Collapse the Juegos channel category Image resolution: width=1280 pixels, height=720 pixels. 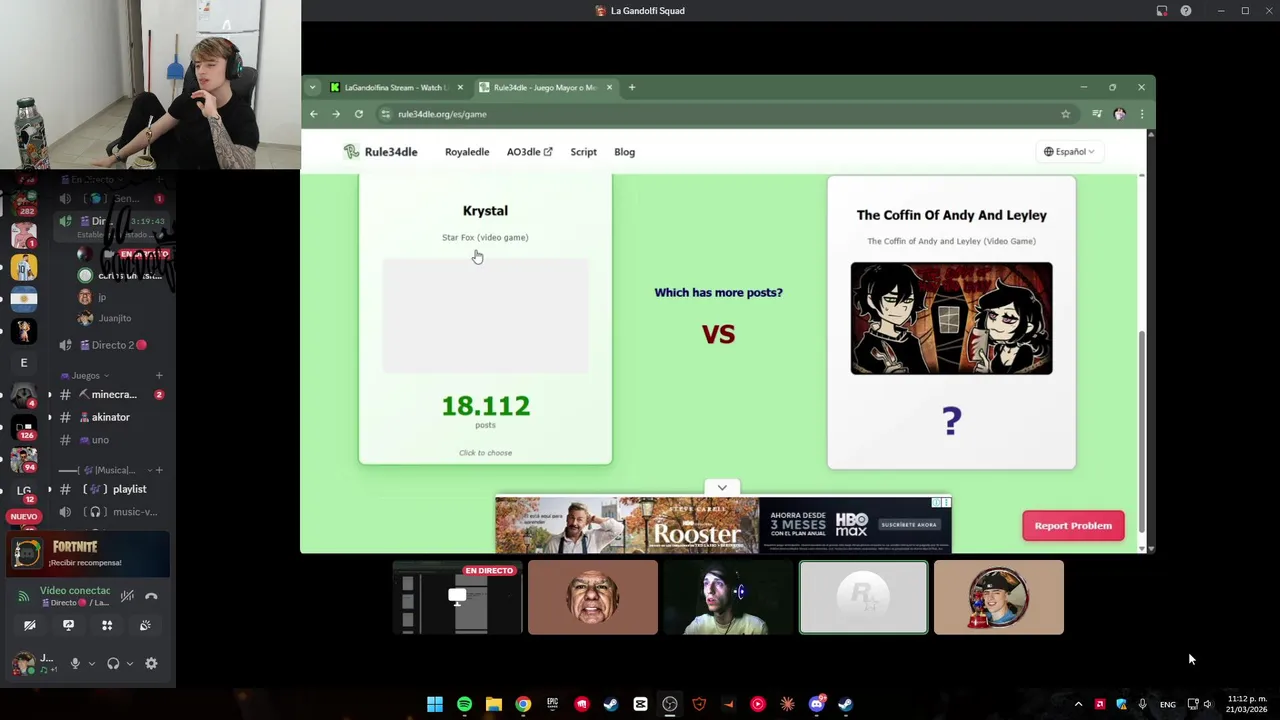pyautogui.click(x=85, y=376)
